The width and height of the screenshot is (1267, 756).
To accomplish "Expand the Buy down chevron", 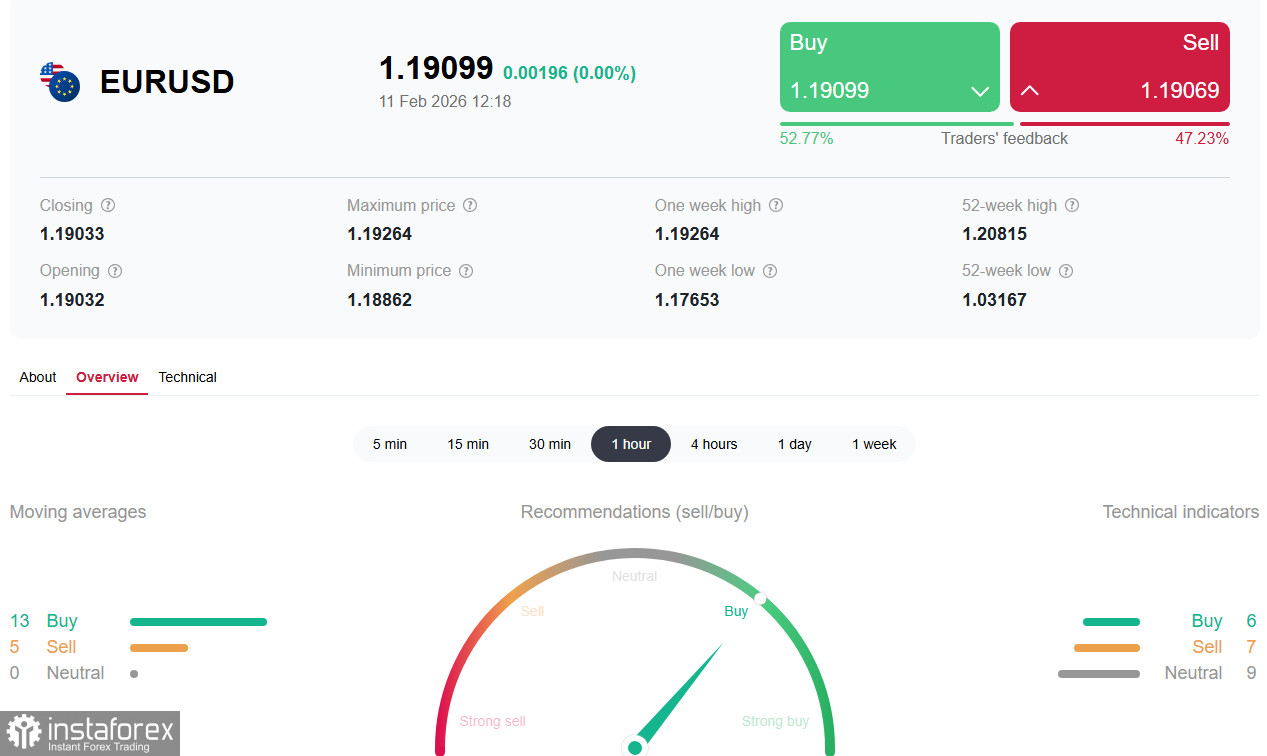I will point(980,91).
